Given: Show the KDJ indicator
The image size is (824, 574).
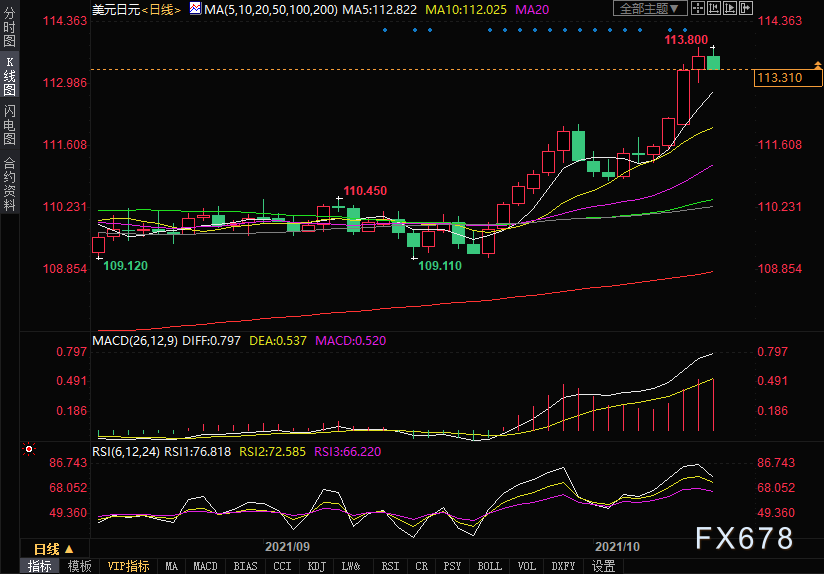Looking at the screenshot, I should [316, 566].
